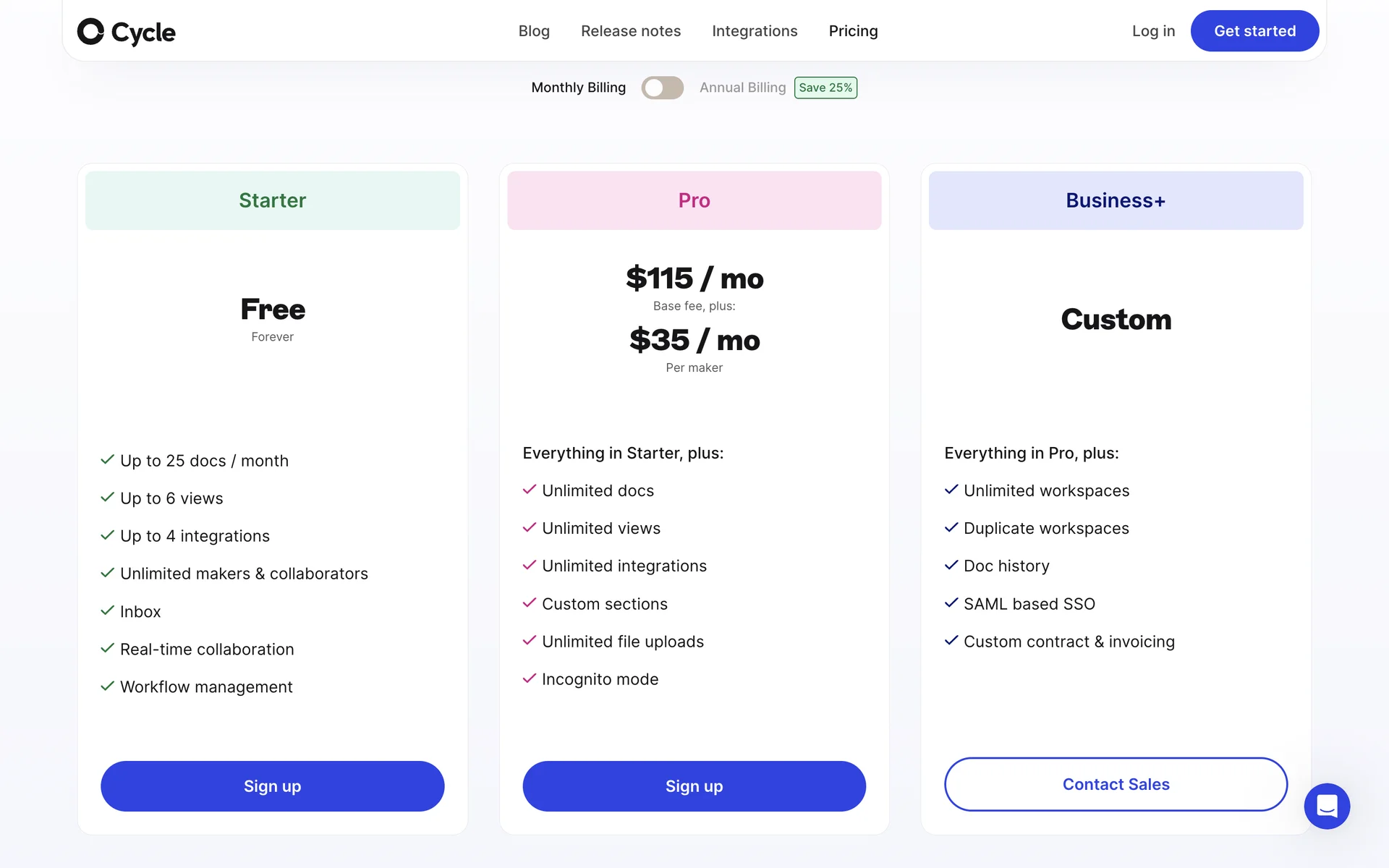
Task: Open the chat support widget
Action: coord(1326,806)
